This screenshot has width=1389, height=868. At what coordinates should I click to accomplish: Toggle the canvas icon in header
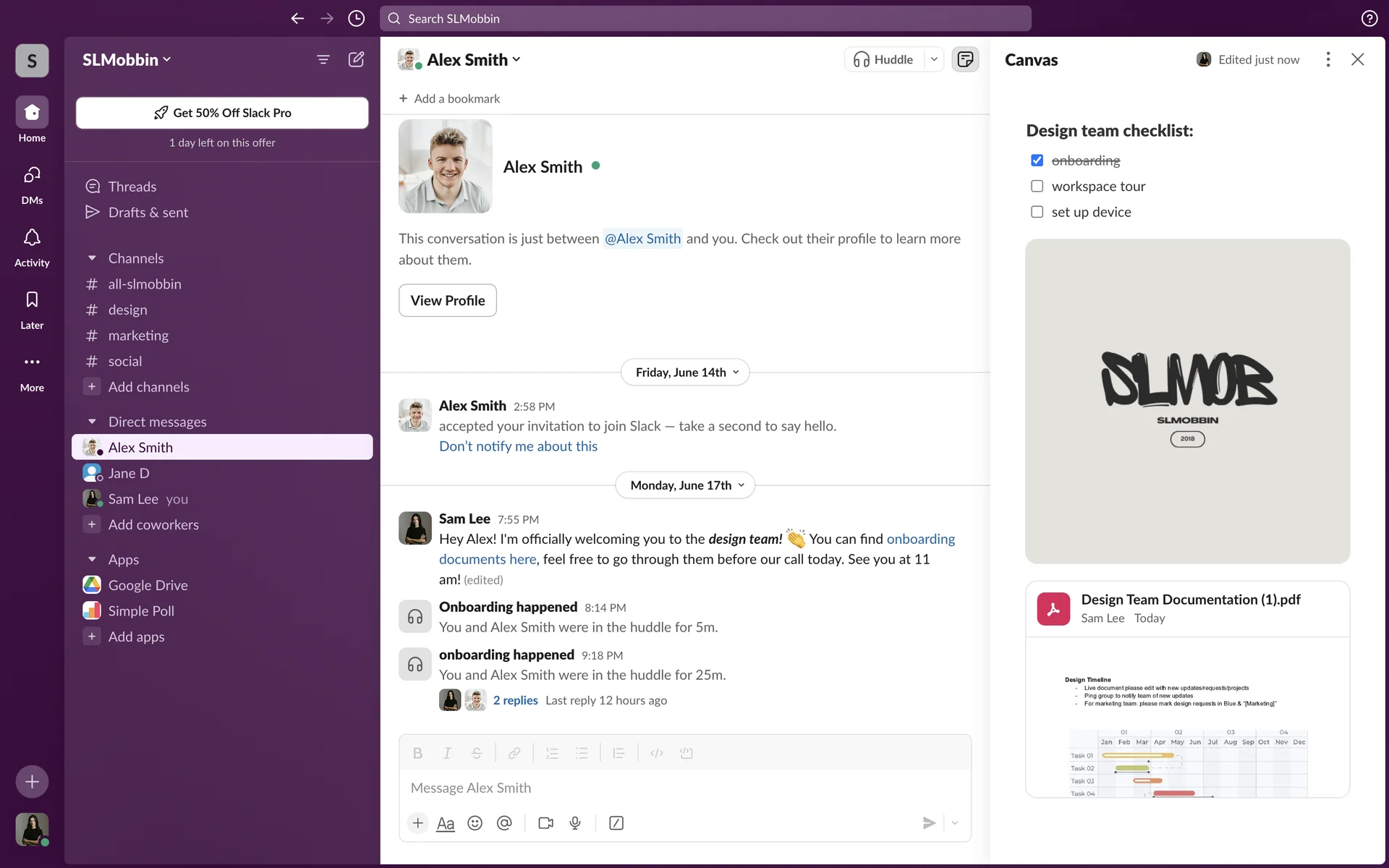965,59
